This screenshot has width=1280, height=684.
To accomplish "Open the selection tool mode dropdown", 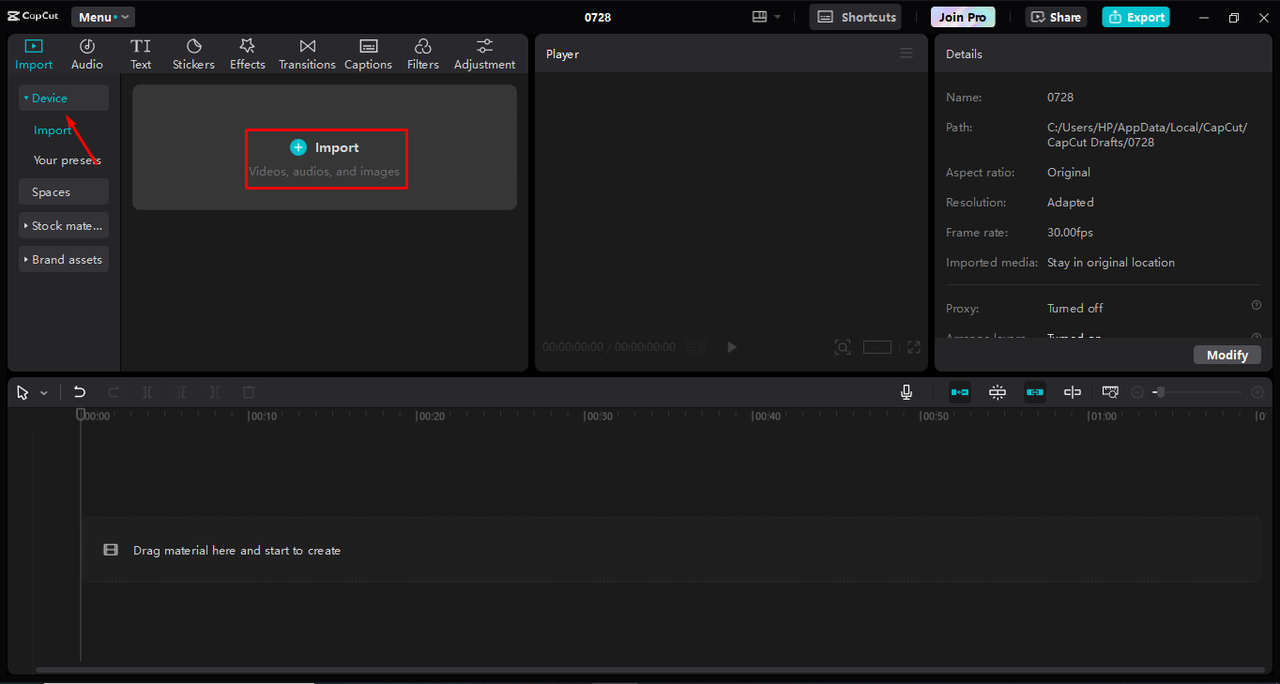I will click(x=44, y=393).
